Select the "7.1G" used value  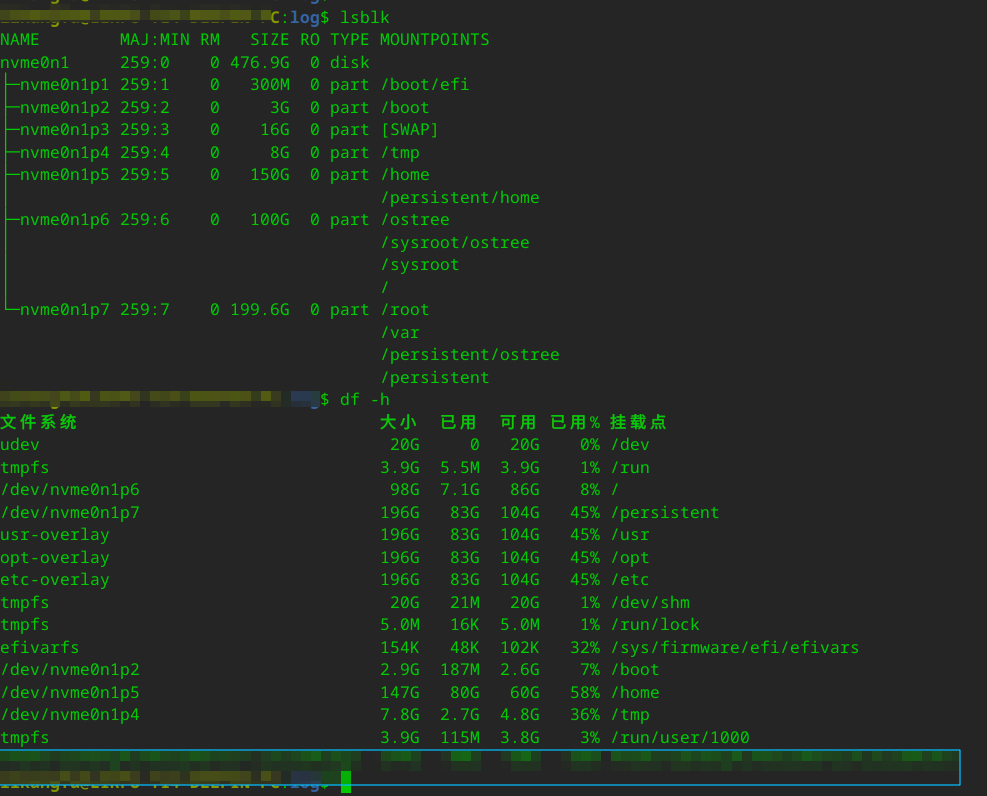point(460,490)
